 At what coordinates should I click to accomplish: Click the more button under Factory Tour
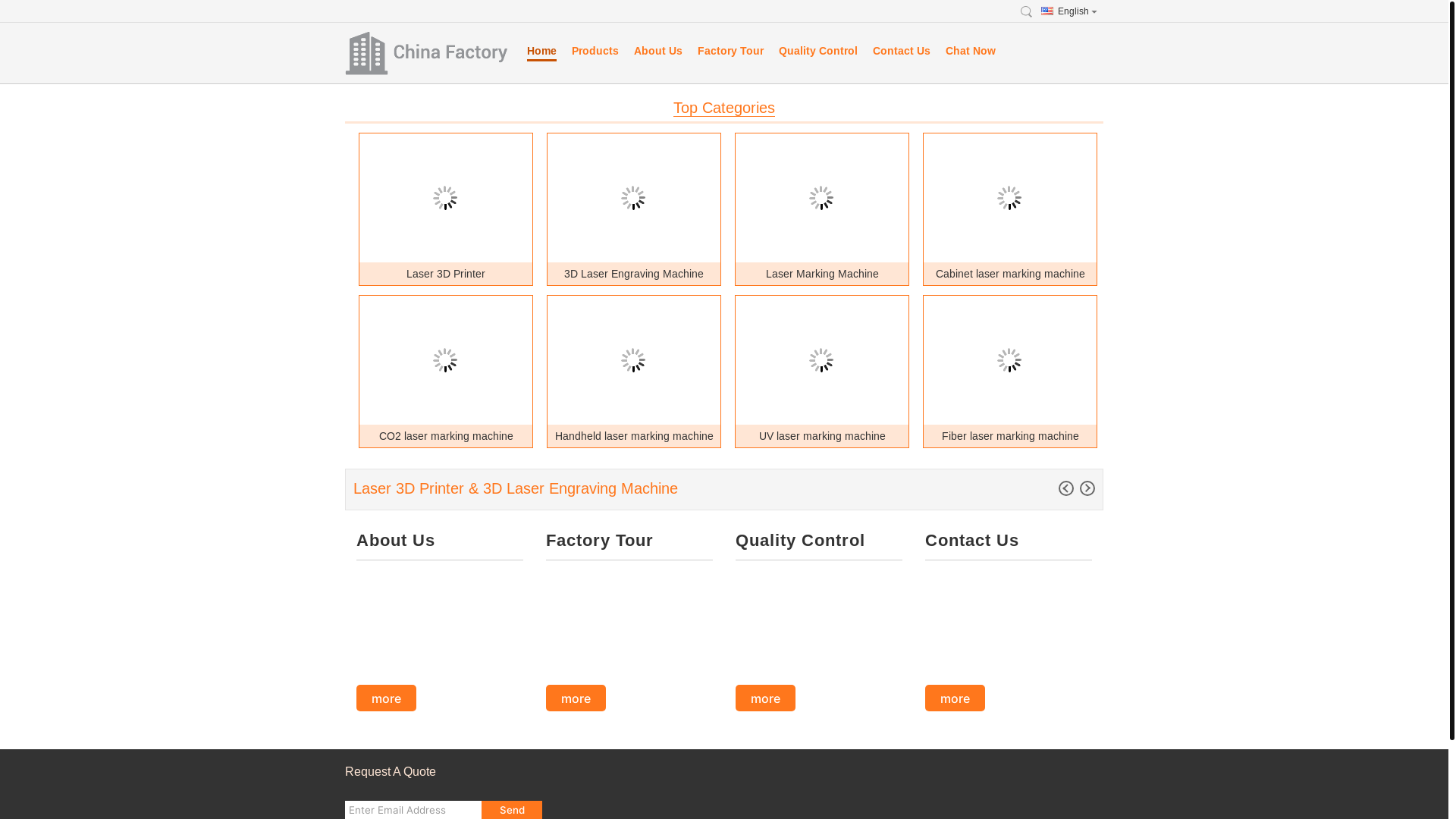[x=576, y=698]
